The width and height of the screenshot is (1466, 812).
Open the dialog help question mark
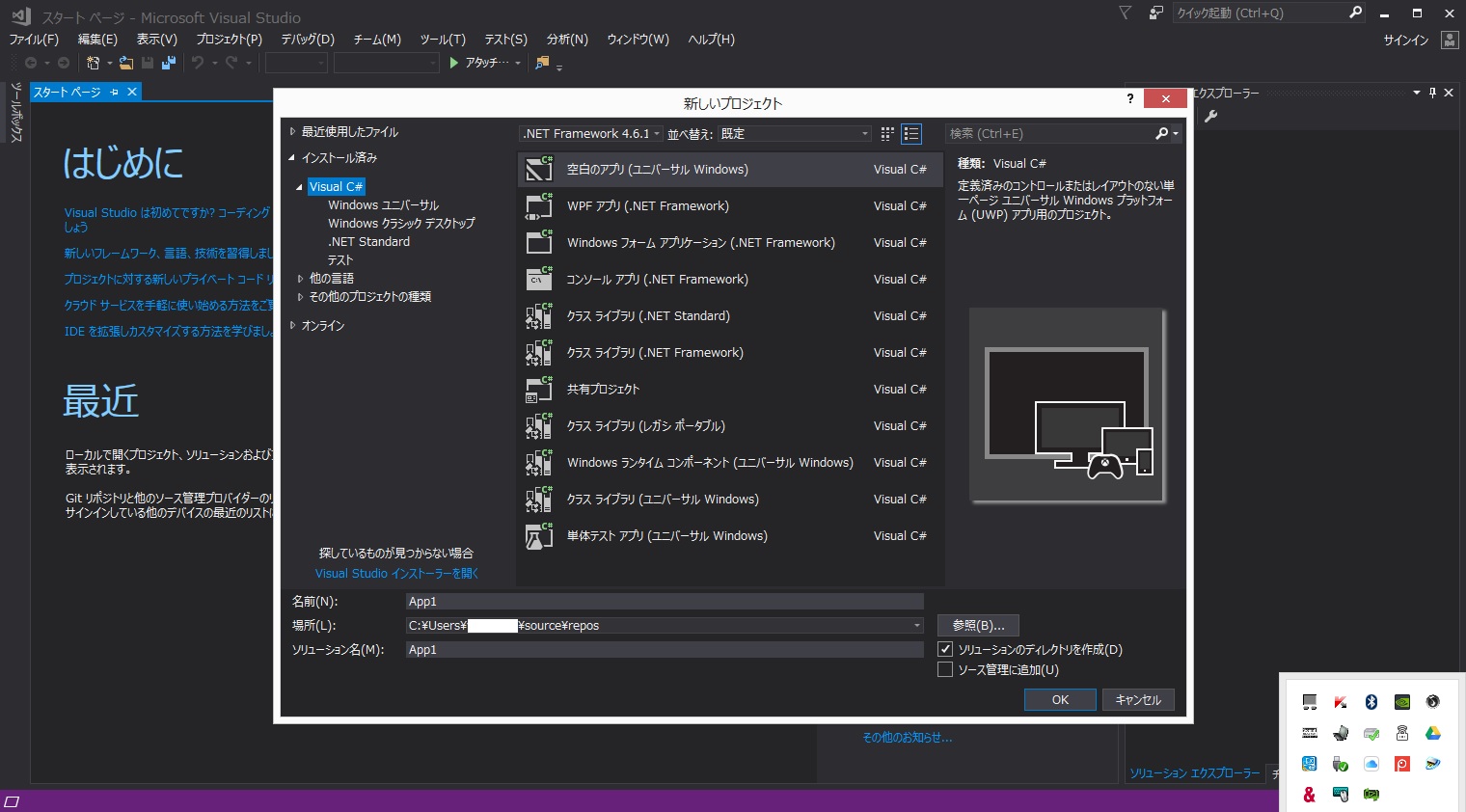(1130, 98)
